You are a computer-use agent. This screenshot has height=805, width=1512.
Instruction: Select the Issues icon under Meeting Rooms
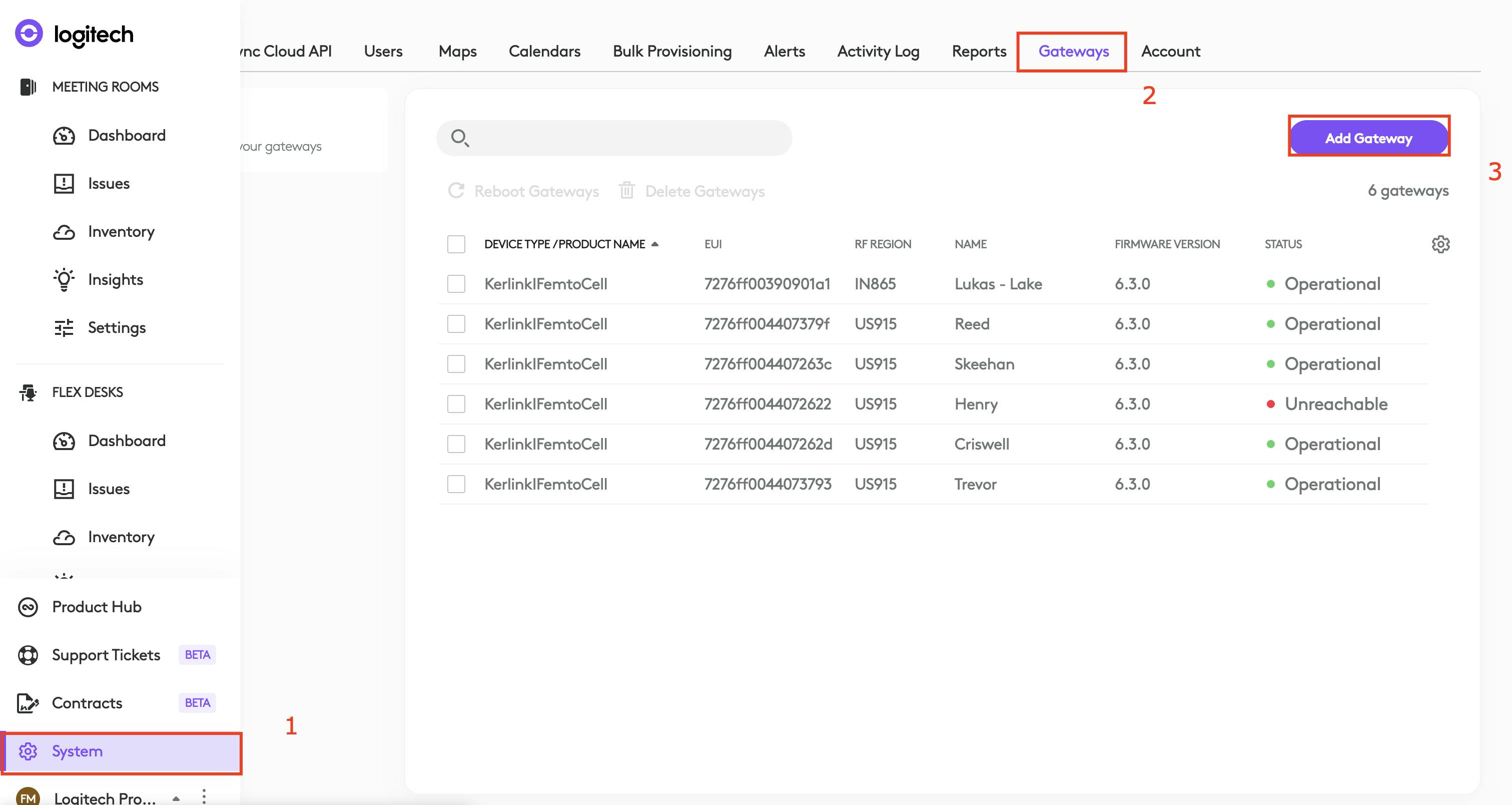click(x=65, y=183)
